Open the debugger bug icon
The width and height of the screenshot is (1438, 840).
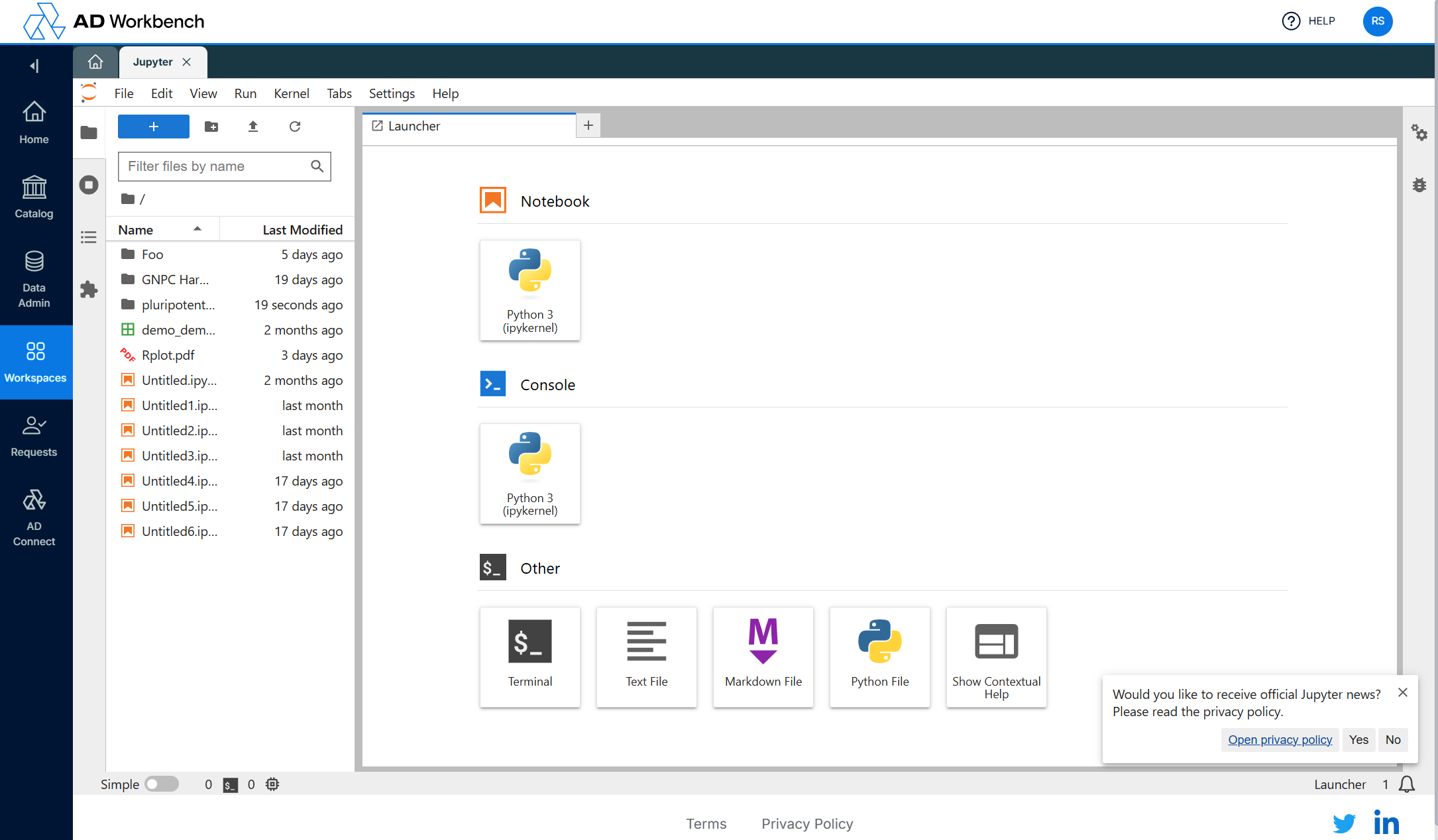[x=1419, y=185]
